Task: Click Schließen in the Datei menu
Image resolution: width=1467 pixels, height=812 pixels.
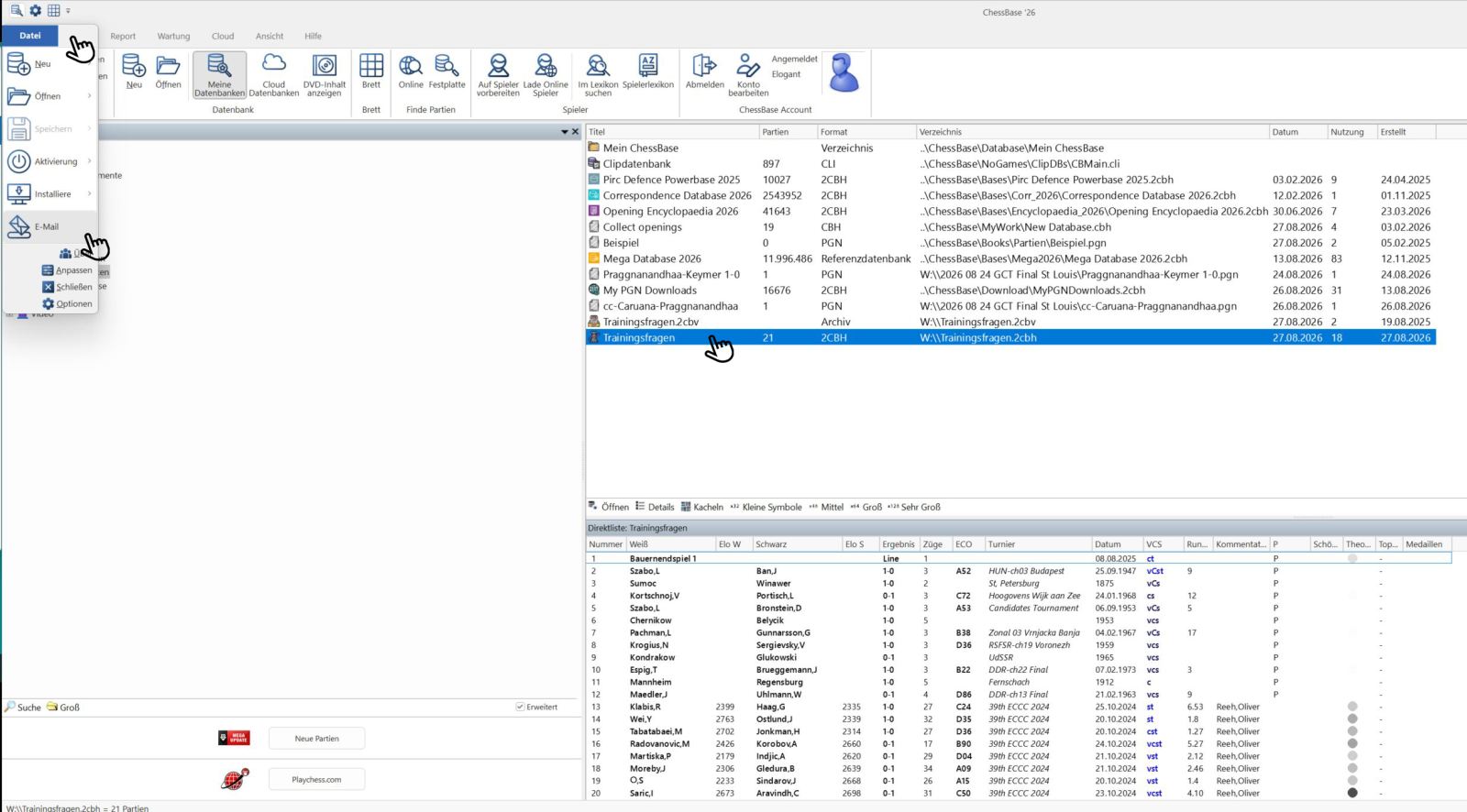Action: [x=67, y=287]
